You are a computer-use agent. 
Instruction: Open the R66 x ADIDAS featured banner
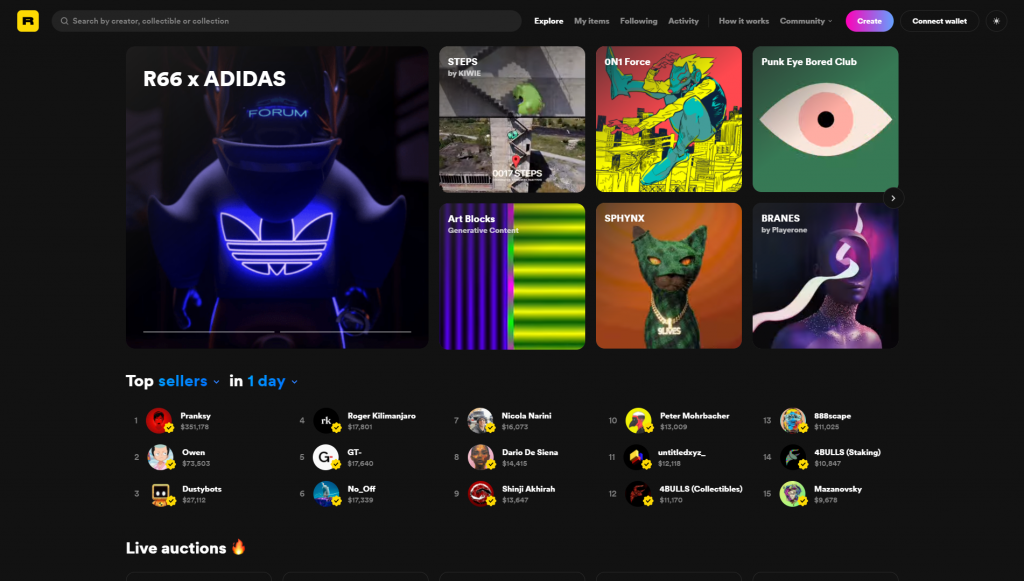click(277, 197)
